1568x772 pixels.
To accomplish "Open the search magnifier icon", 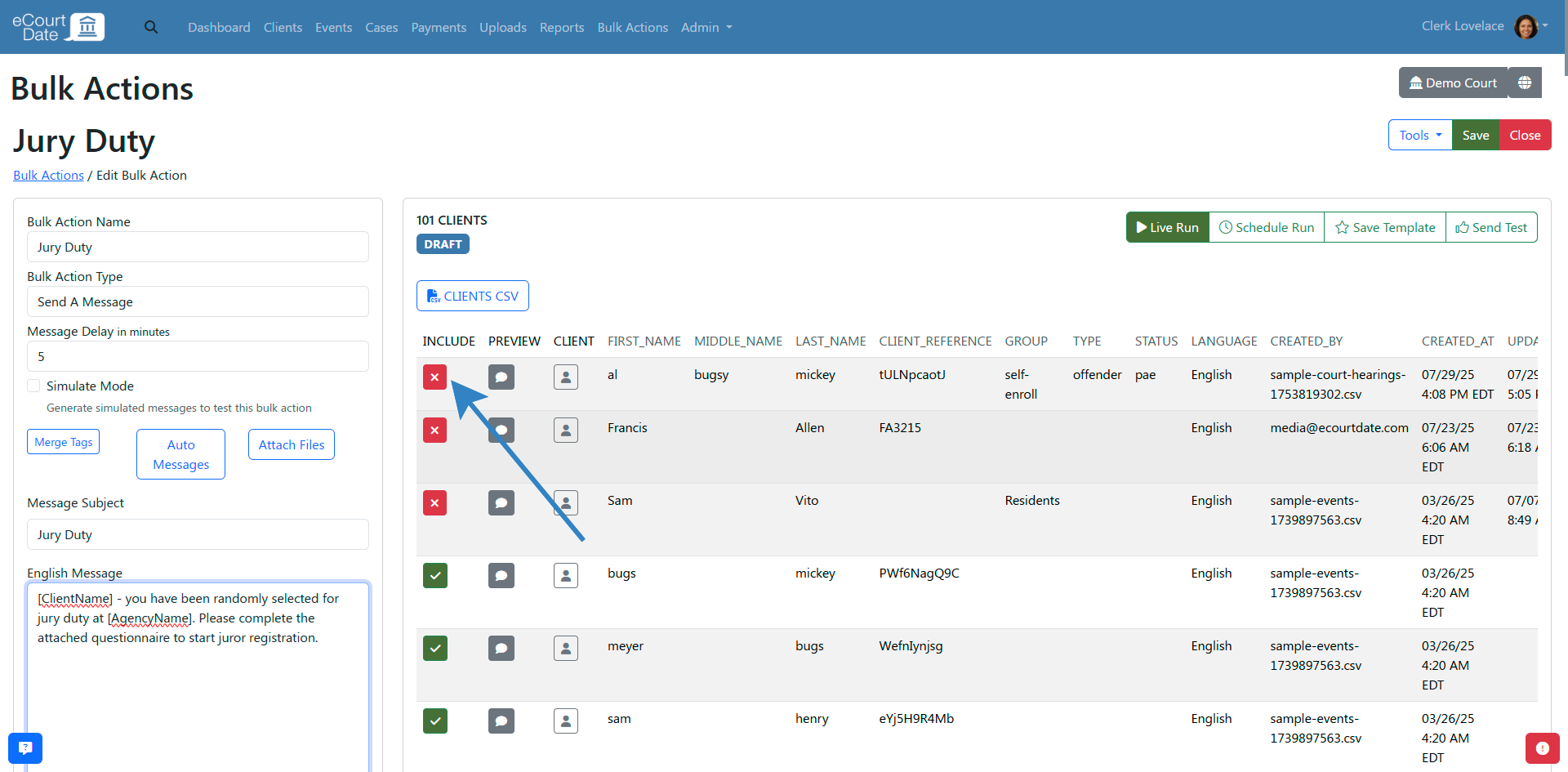I will (151, 27).
